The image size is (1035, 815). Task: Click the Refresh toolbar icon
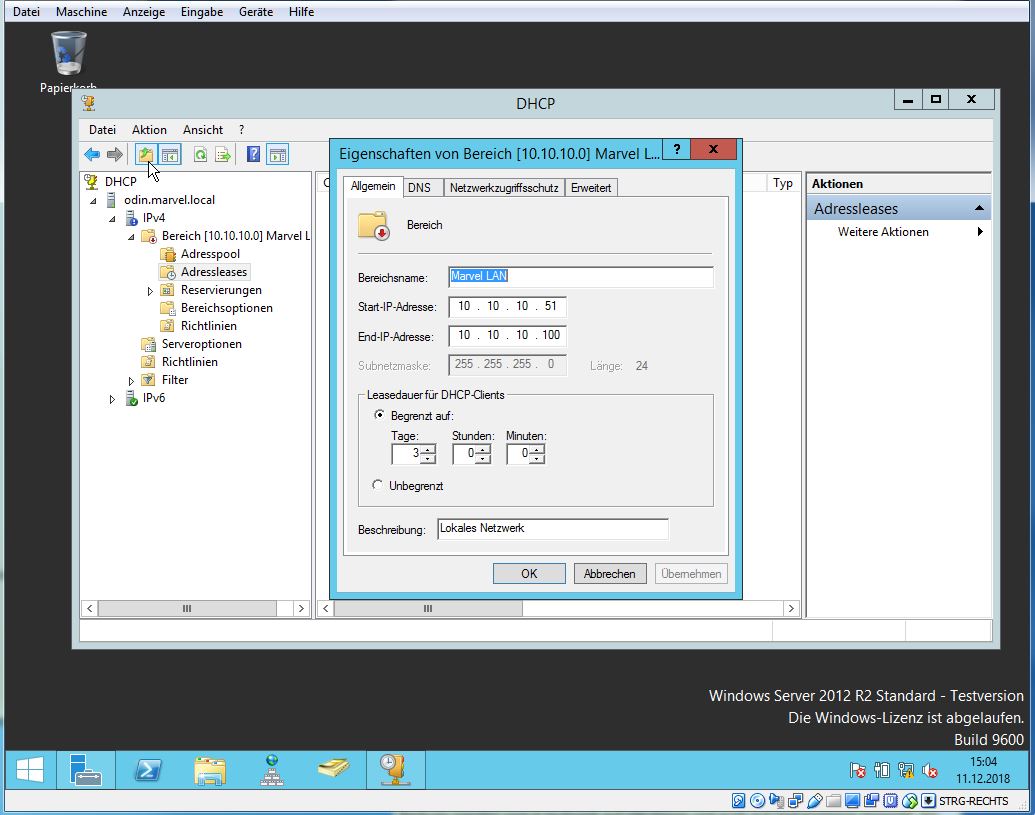pos(200,154)
